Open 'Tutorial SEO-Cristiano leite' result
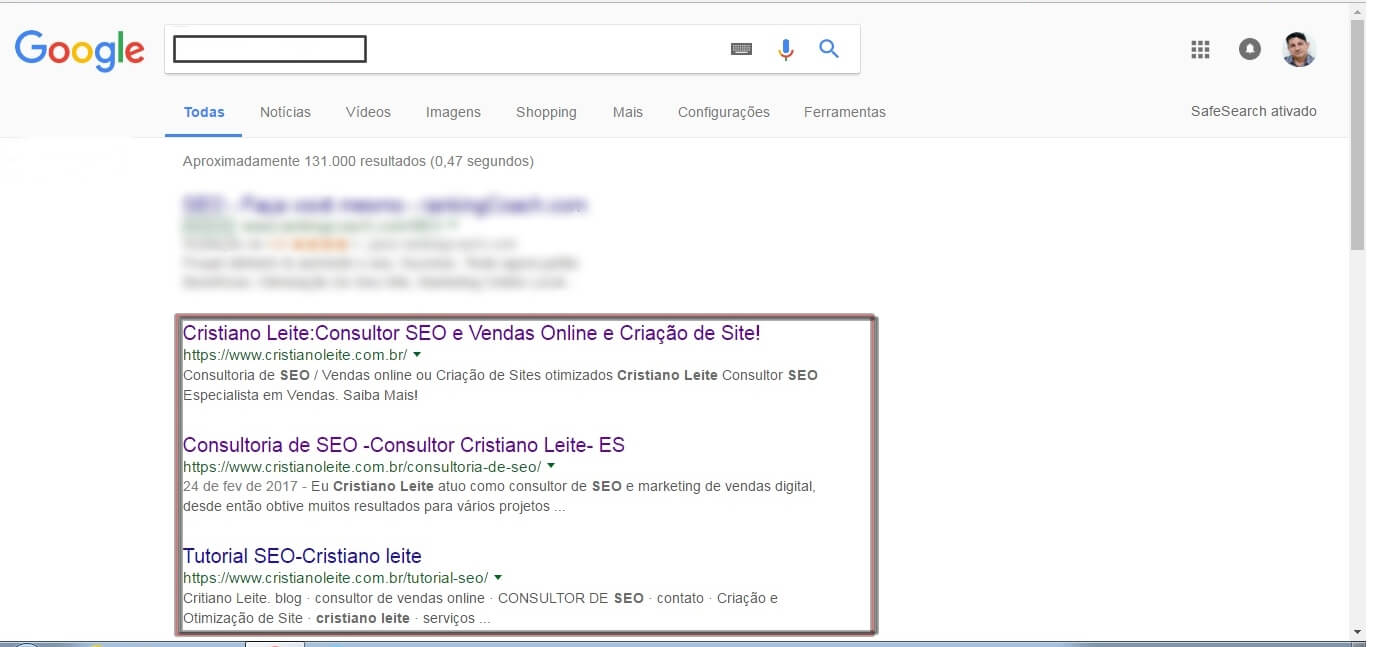Viewport: 1374px width, 647px height. tap(302, 555)
